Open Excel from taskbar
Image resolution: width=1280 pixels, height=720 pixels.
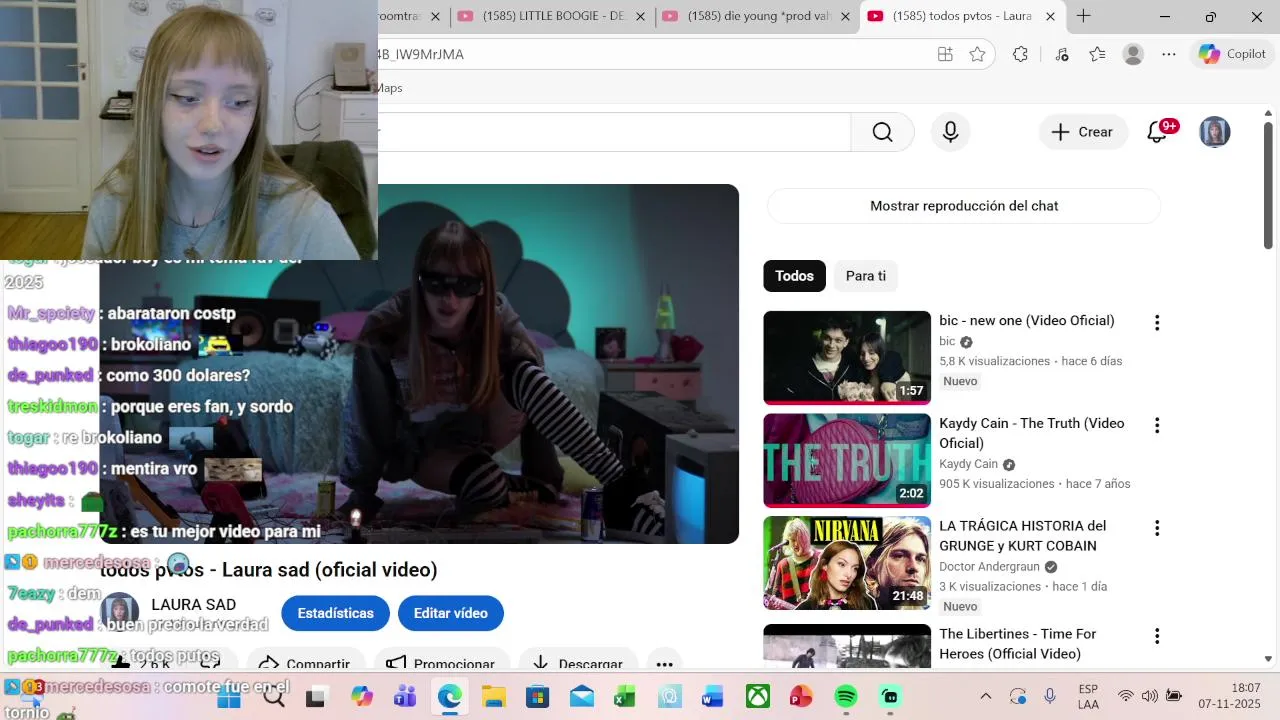625,696
